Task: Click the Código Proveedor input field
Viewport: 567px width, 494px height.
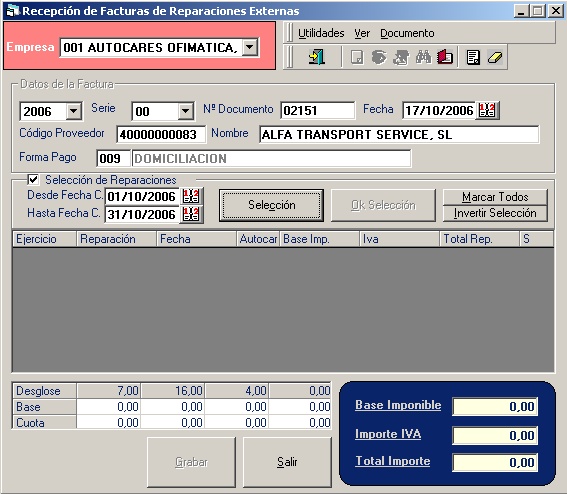Action: 161,135
